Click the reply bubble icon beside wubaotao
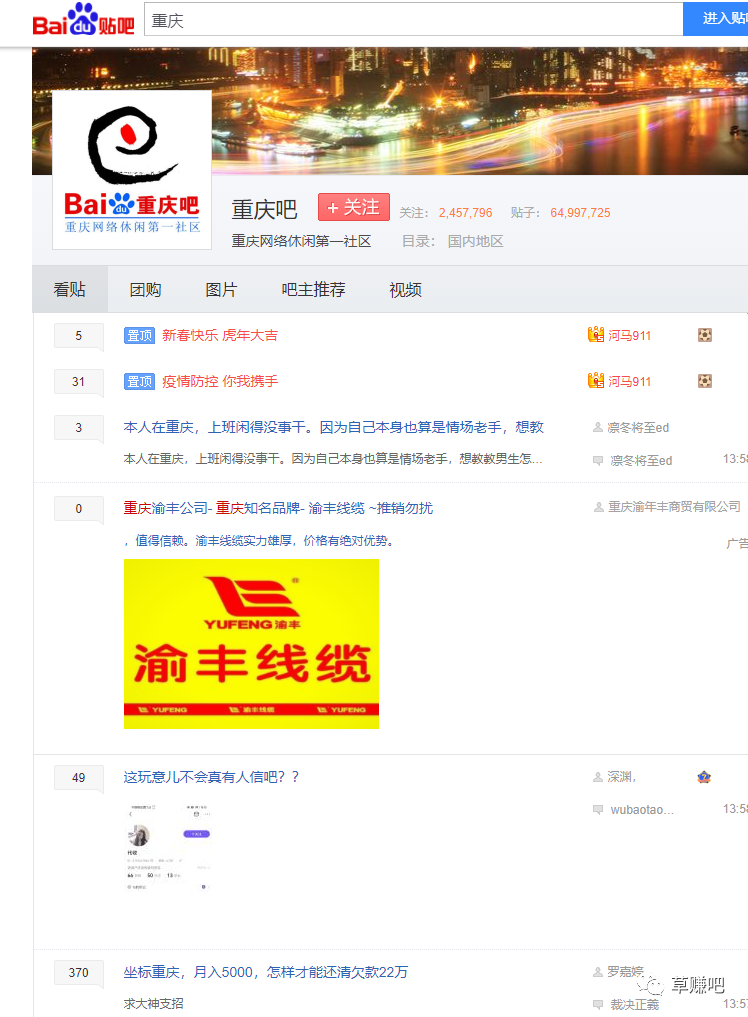 (x=598, y=809)
